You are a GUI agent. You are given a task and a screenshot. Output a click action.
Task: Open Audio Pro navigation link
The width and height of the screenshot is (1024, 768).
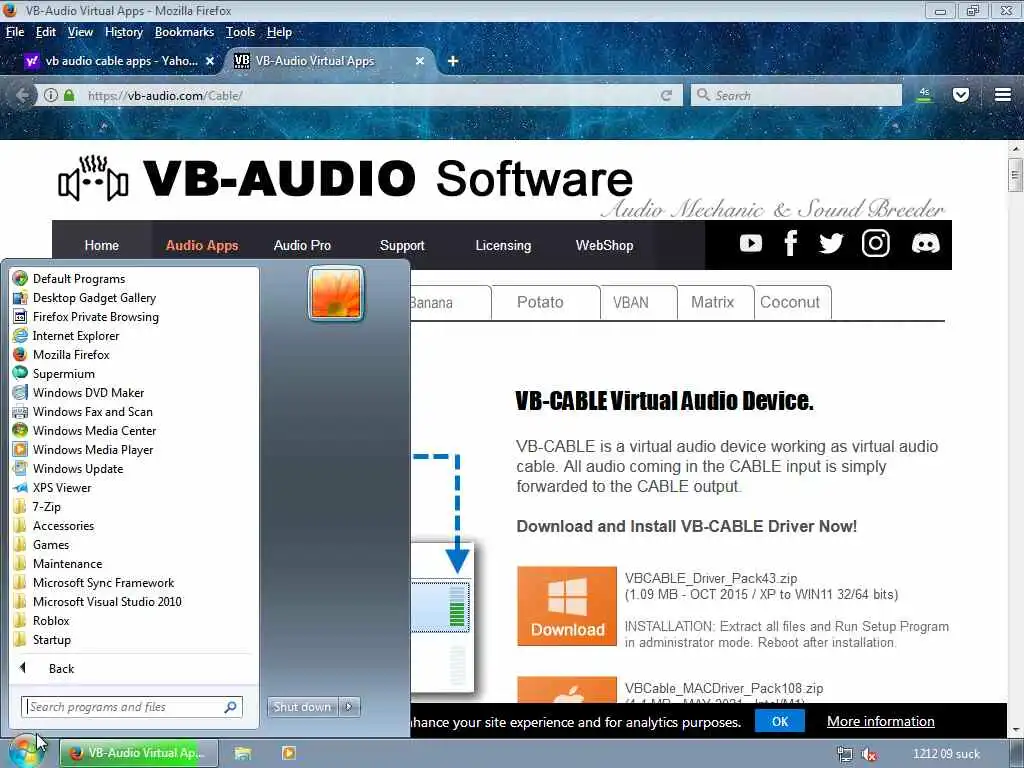tap(302, 246)
